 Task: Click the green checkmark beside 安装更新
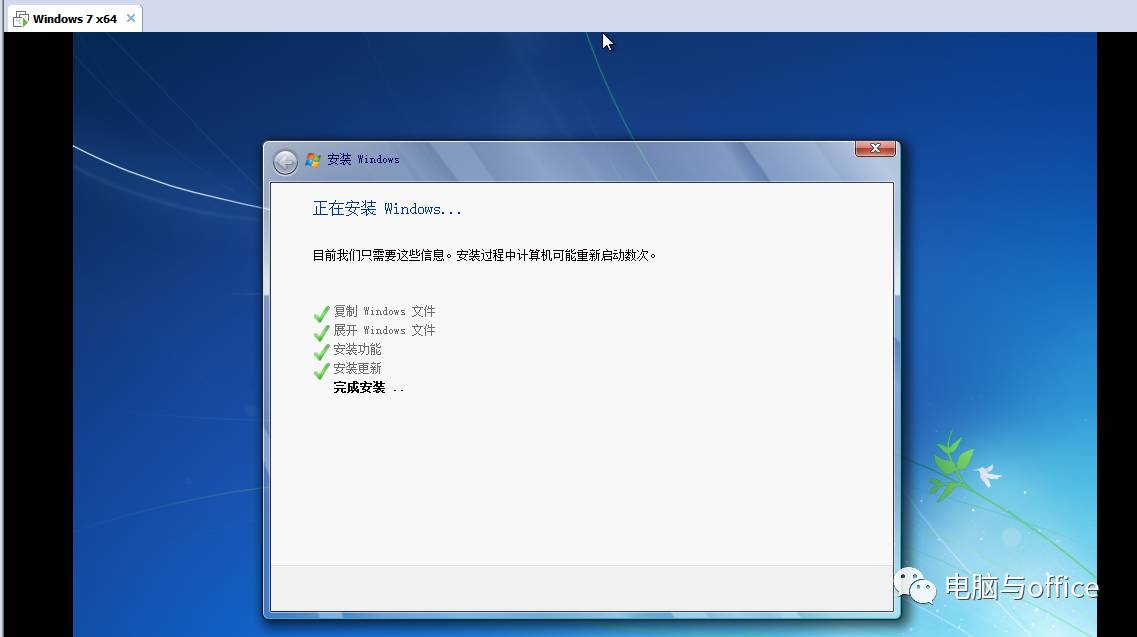pos(321,368)
